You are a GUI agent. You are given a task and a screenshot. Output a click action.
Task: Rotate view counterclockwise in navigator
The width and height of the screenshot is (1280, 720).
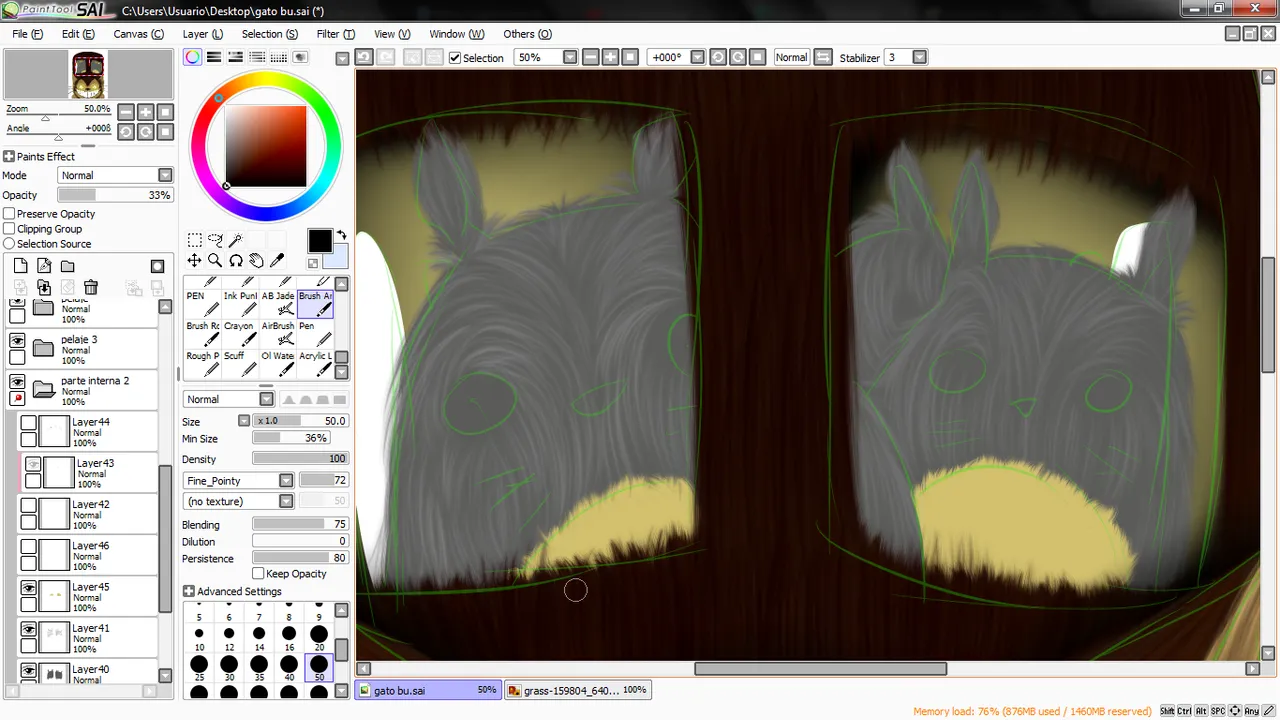(126, 131)
